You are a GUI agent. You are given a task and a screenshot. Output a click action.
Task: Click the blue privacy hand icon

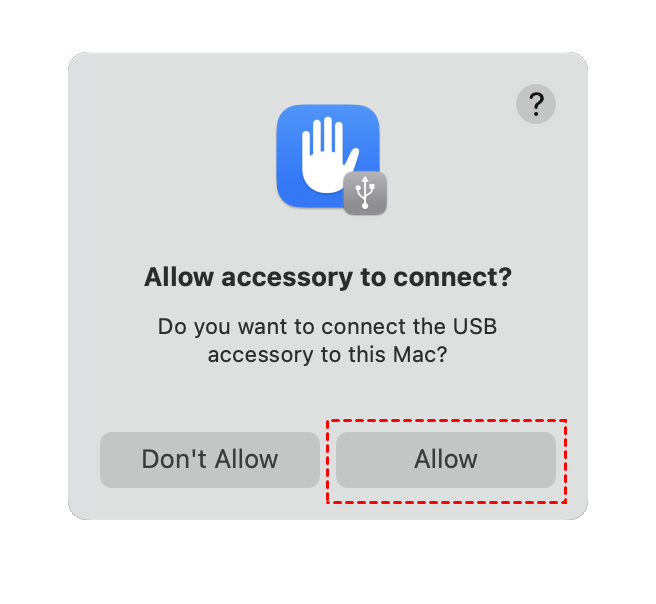coord(328,156)
